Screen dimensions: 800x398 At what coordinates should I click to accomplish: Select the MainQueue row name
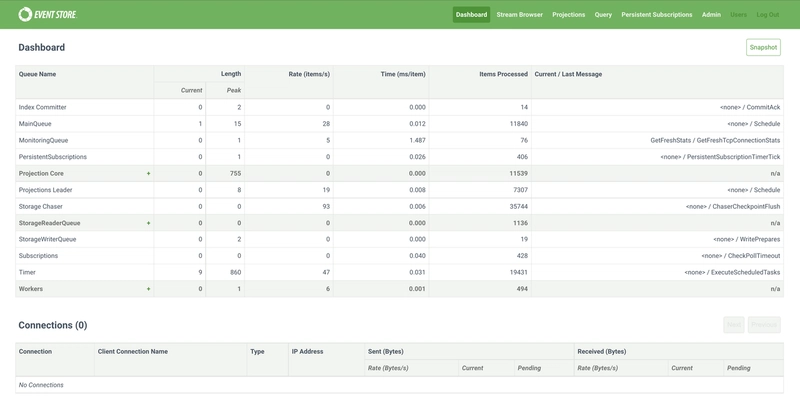coord(35,123)
